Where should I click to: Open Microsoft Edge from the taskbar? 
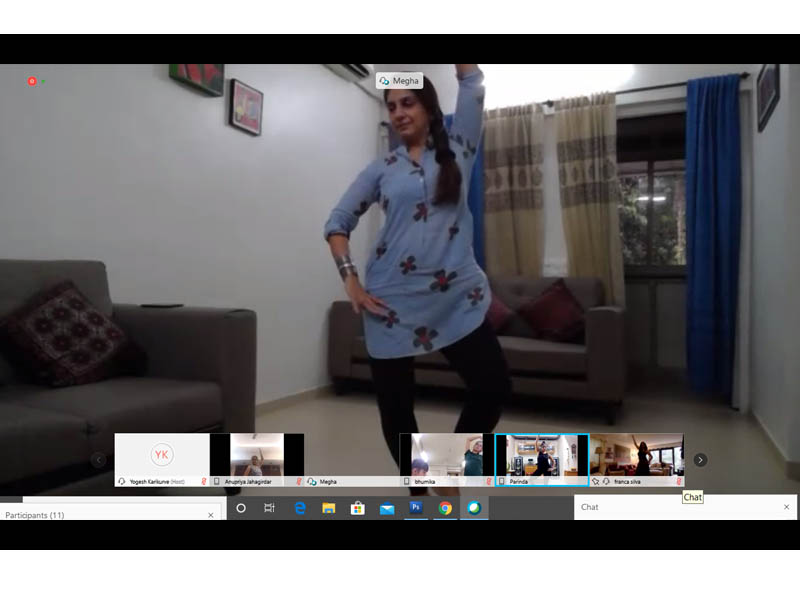click(x=299, y=508)
